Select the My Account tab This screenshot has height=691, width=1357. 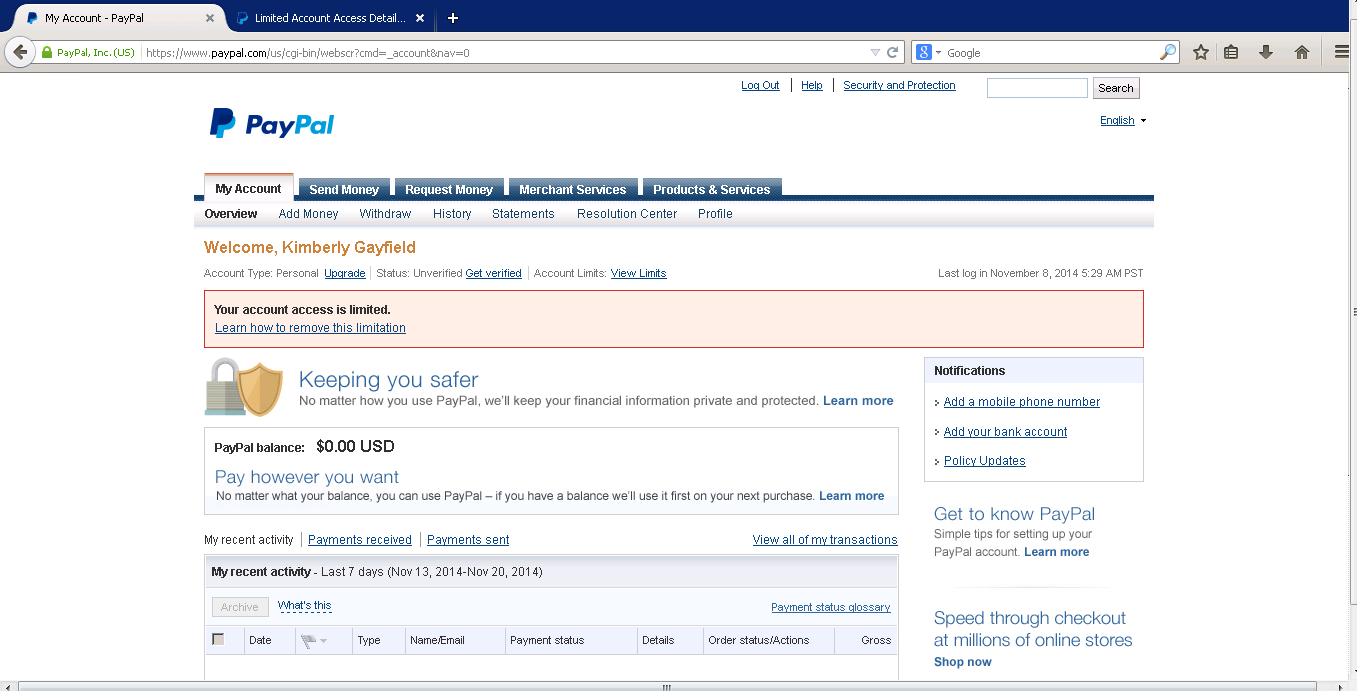coord(248,188)
